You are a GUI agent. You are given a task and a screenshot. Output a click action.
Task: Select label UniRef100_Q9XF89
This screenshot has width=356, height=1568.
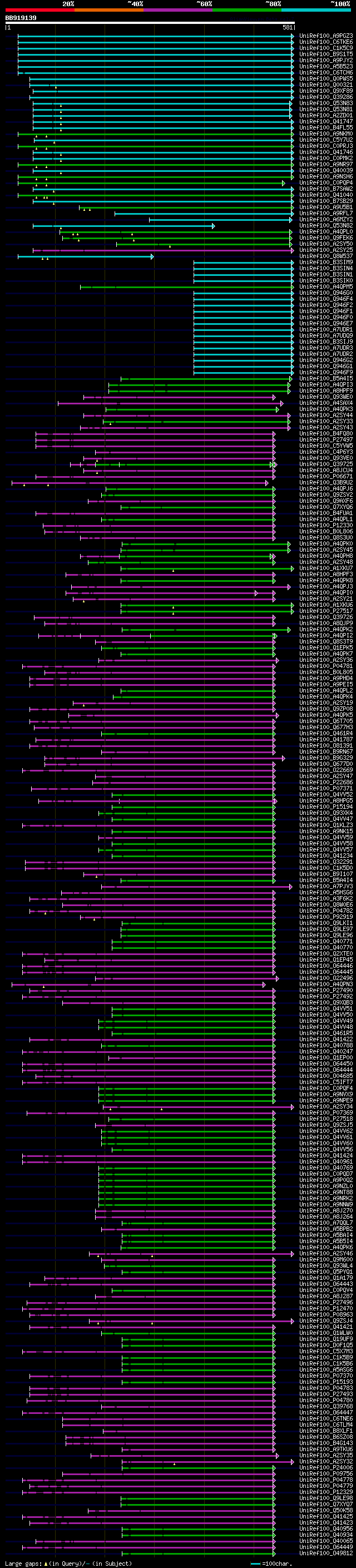pyautogui.click(x=326, y=91)
